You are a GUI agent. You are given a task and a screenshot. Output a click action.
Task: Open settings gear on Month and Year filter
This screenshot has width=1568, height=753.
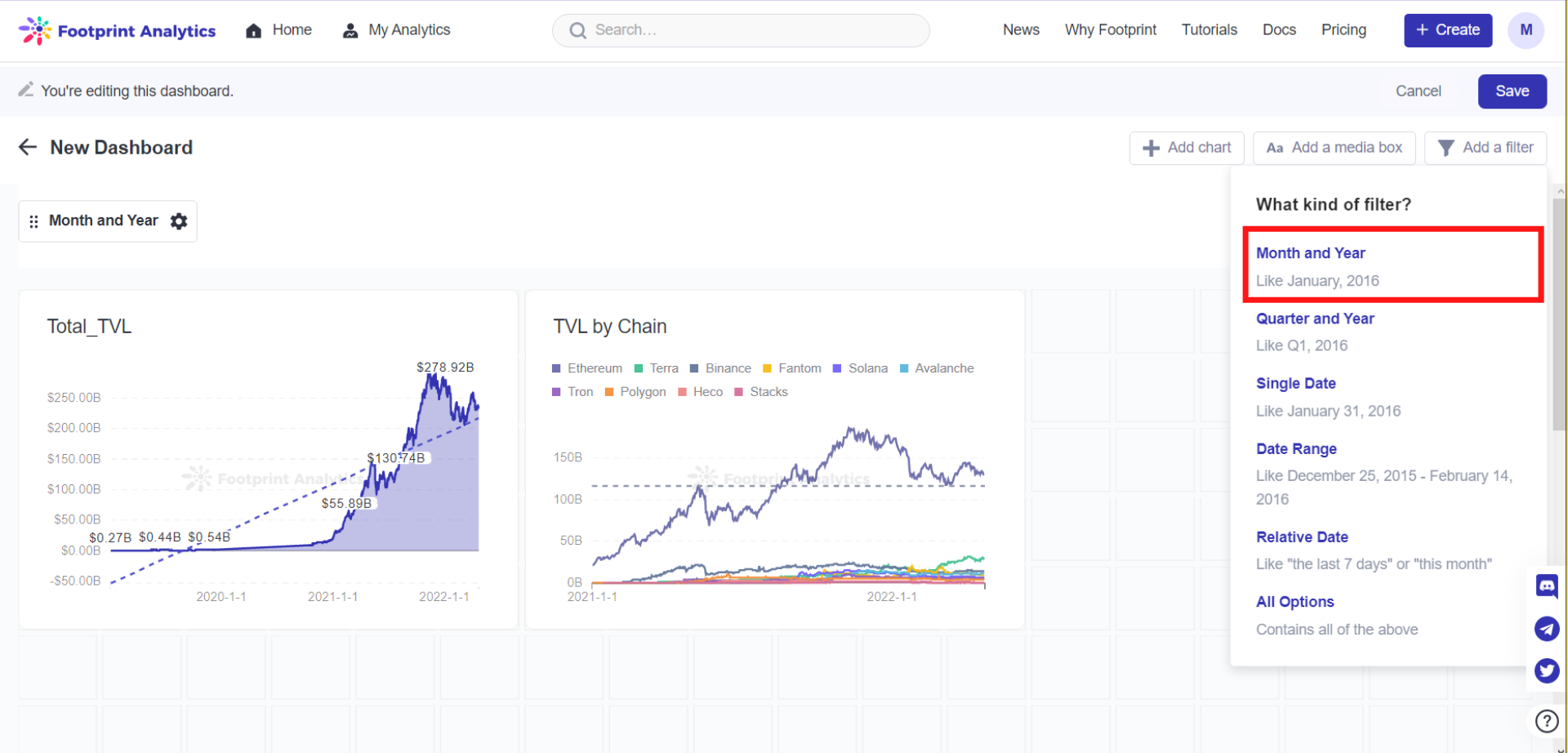(179, 221)
